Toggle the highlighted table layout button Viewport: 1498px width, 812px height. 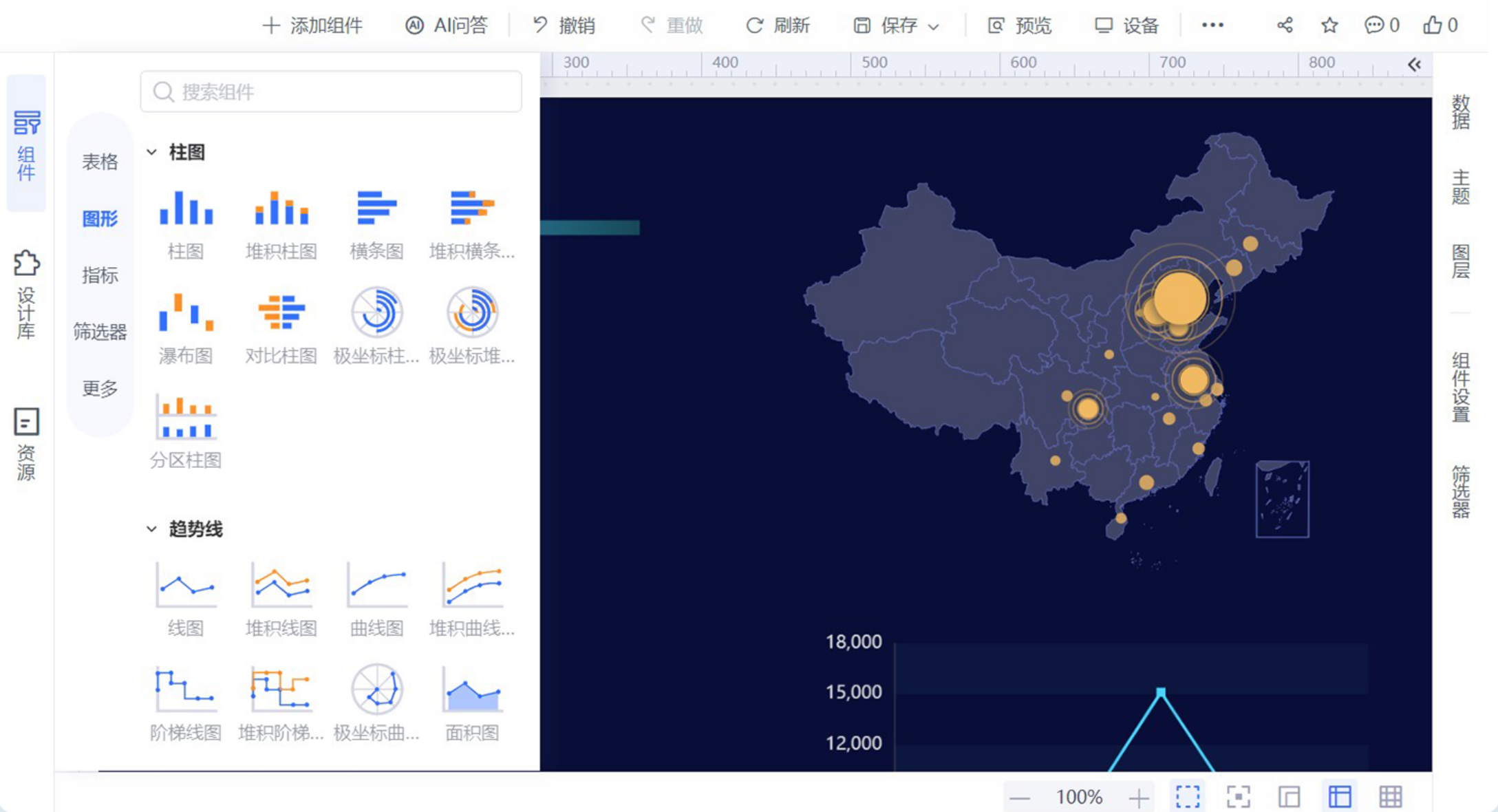point(1339,797)
